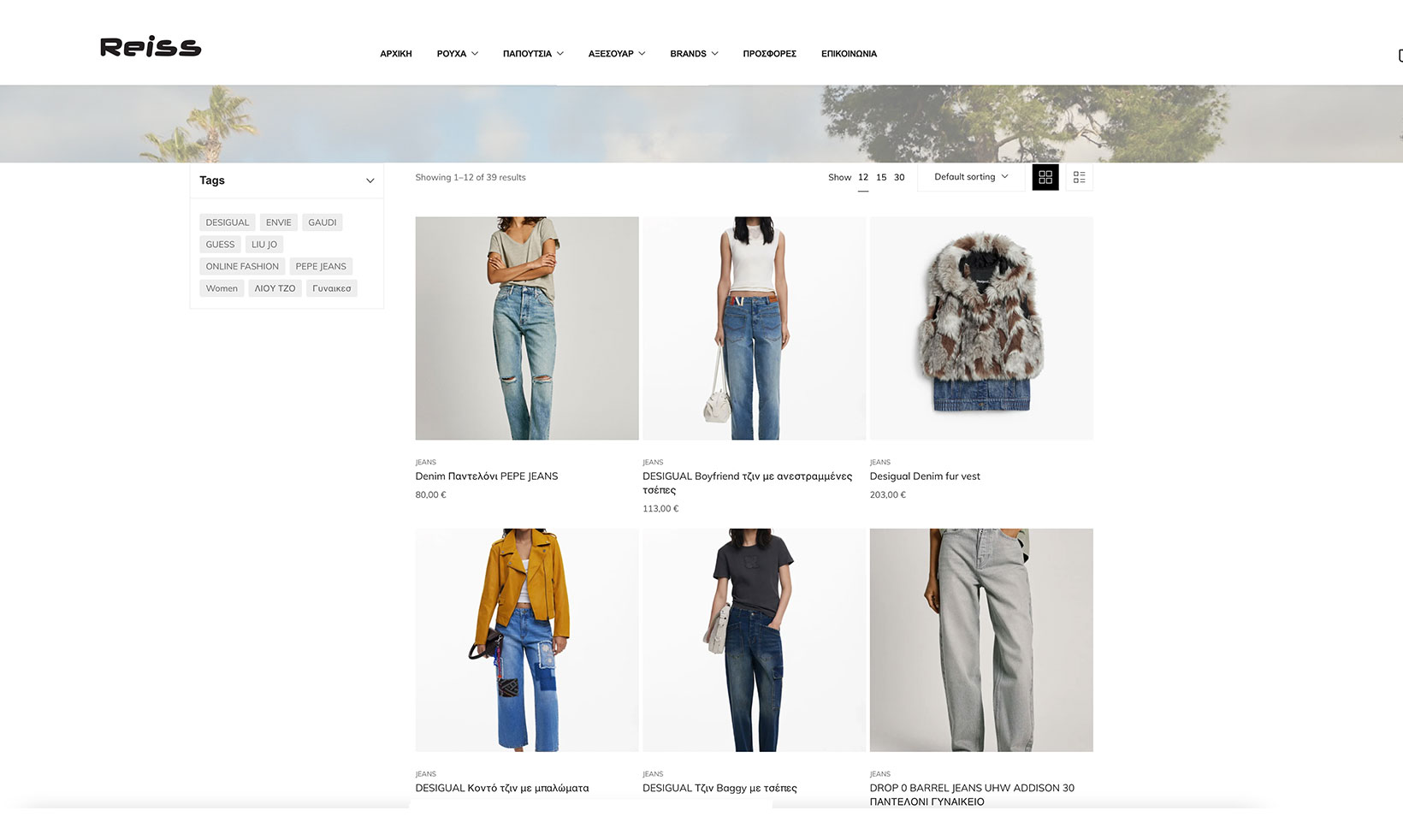Open the ΠΡΟΣΦΟΡΕΣ page

768,53
